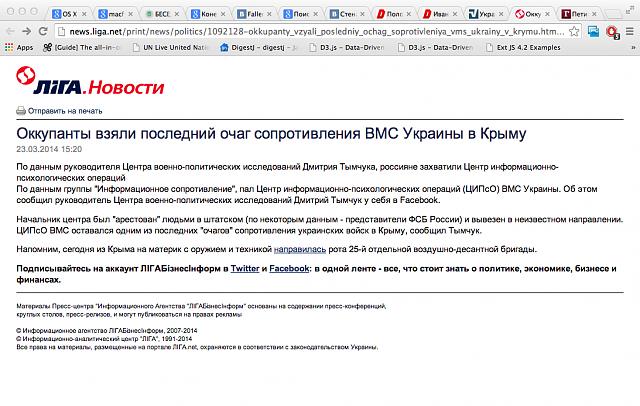Close the OS X tab
The image size is (640, 406).
(84, 14)
